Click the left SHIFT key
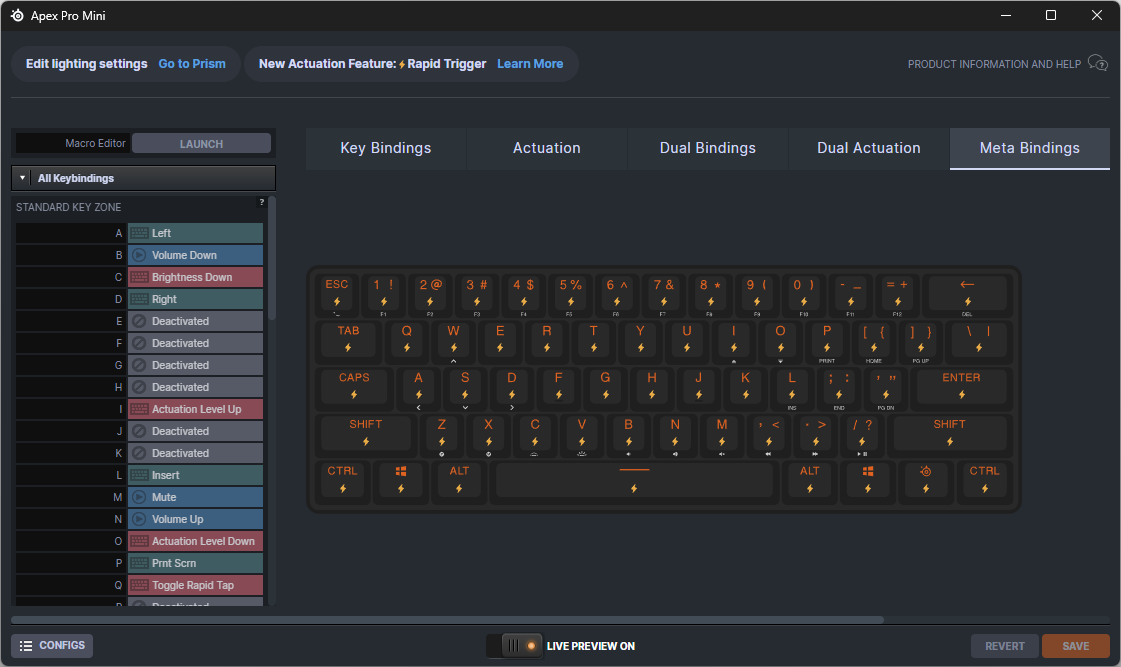Image resolution: width=1121 pixels, height=667 pixels. 365,433
